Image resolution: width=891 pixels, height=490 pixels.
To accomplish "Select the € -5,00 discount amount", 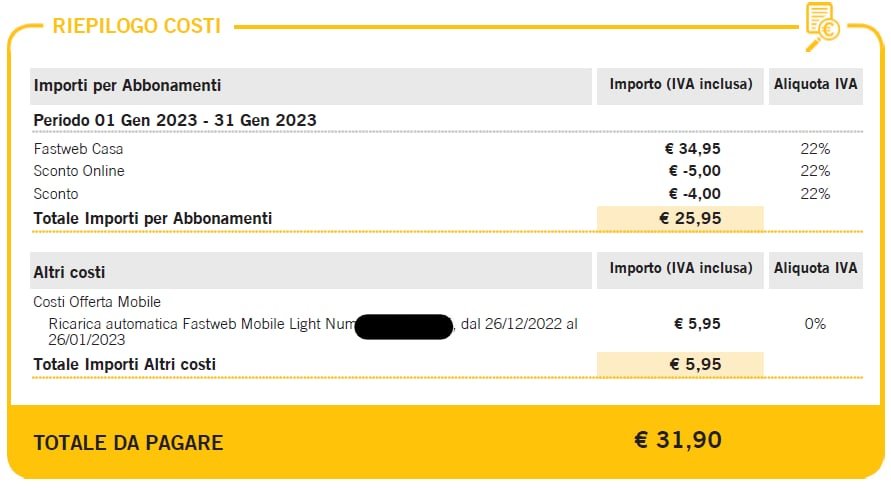I will pos(694,171).
